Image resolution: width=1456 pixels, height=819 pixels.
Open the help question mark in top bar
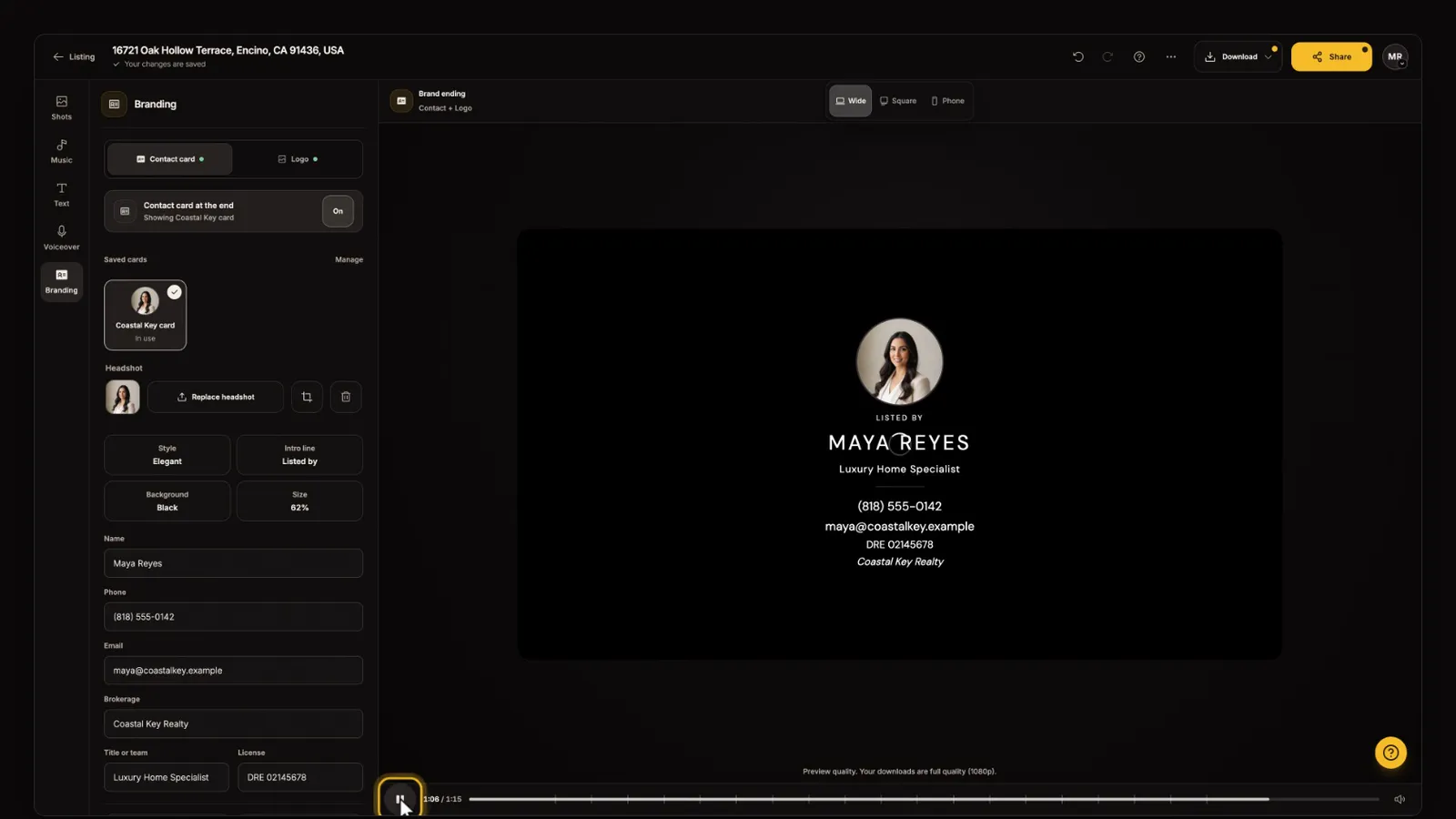click(x=1138, y=56)
